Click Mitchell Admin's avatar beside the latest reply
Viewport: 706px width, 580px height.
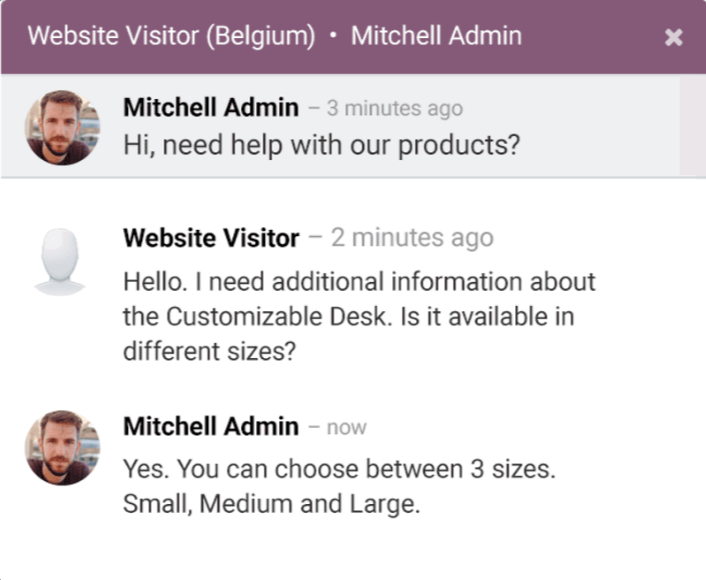[x=62, y=448]
